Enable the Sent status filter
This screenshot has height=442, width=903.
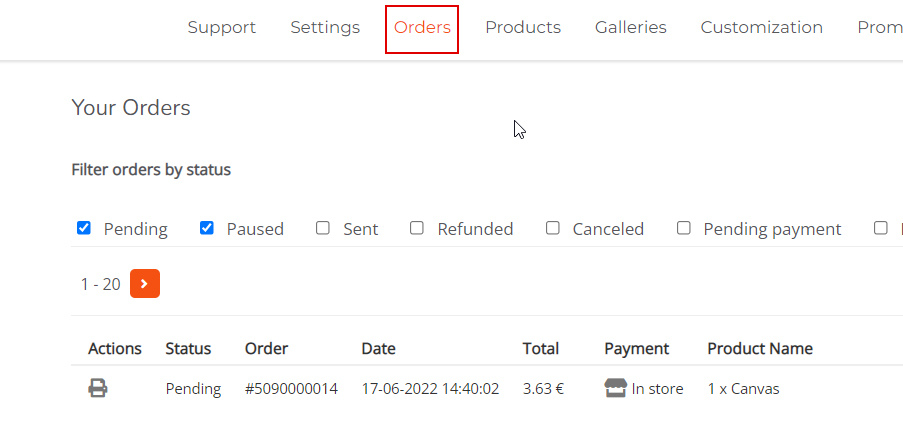[323, 228]
